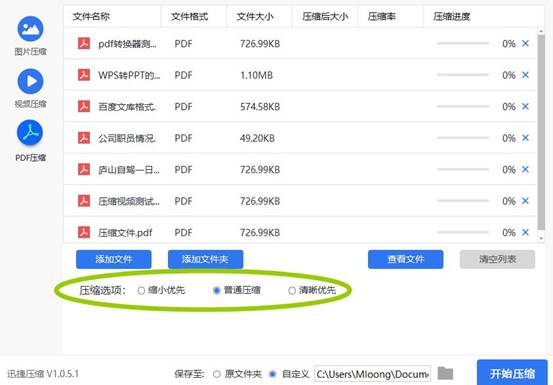Open the browse folder icon beside path
Screen dimensions: 553x385
point(445,373)
